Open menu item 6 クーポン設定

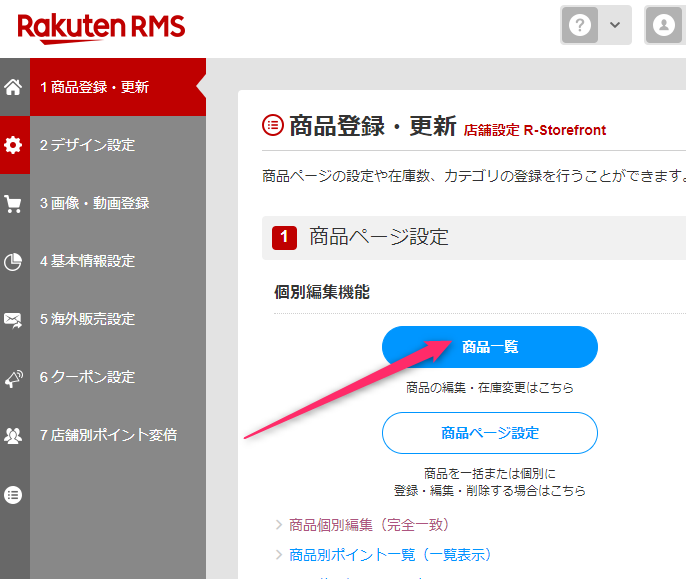click(118, 377)
